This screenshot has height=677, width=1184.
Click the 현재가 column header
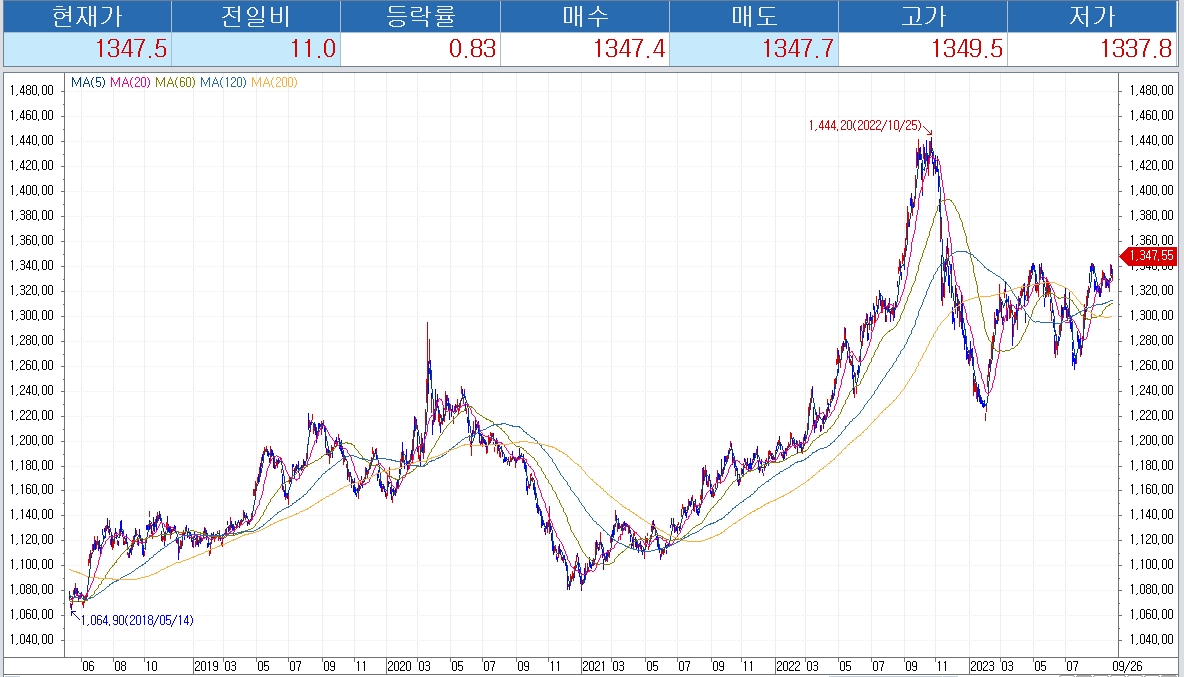tap(87, 16)
